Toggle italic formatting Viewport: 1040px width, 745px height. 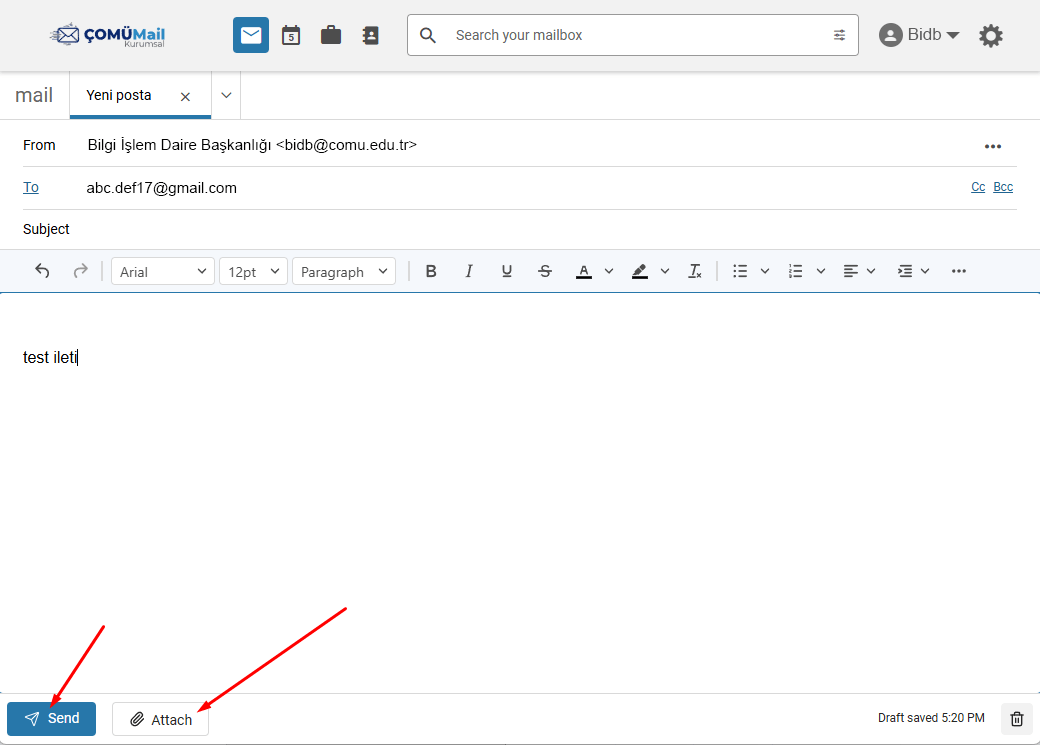tap(469, 271)
